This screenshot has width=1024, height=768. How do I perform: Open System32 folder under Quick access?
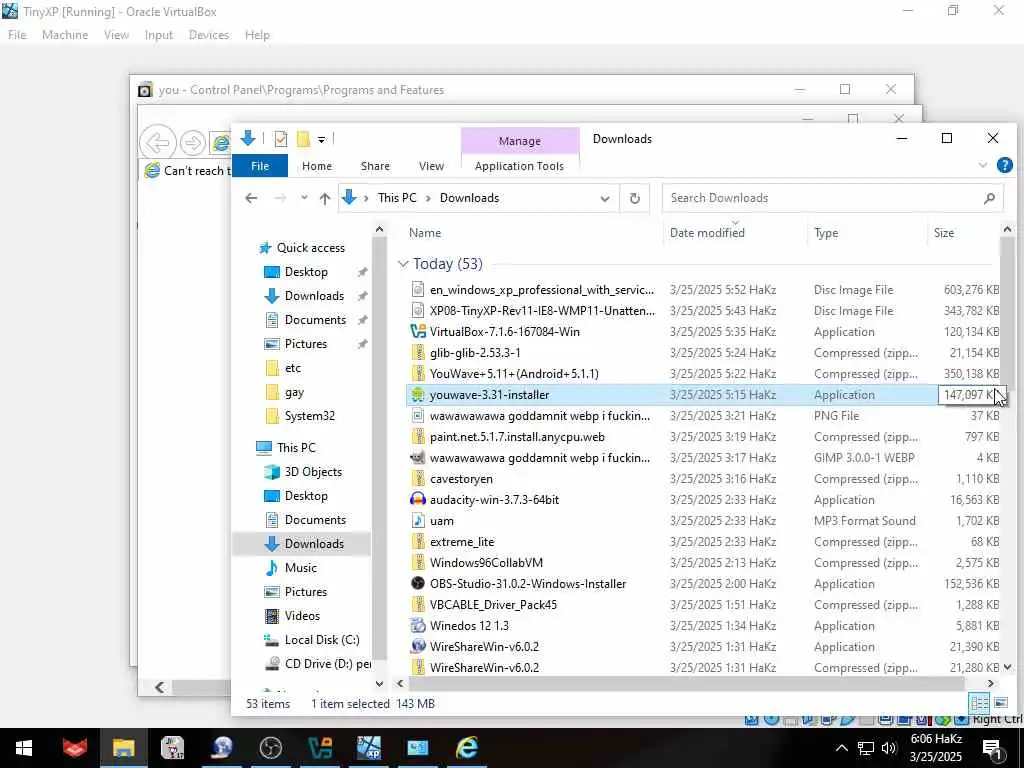point(310,416)
